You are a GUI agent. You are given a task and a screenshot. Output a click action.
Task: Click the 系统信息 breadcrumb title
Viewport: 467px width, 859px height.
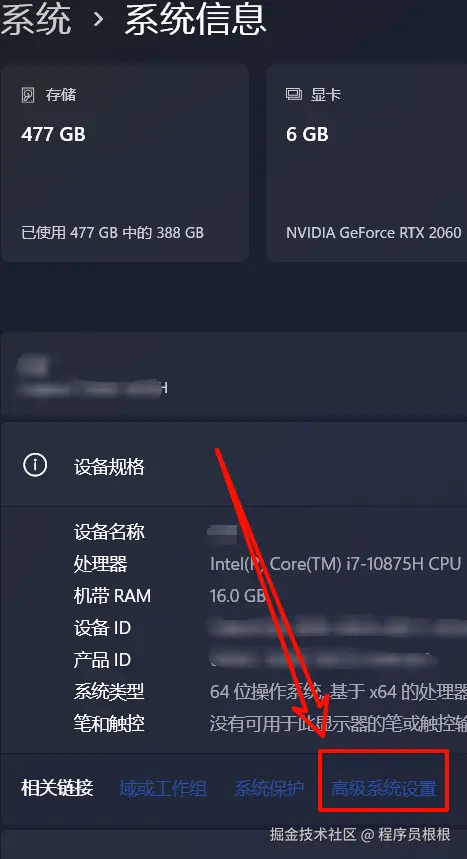click(195, 19)
